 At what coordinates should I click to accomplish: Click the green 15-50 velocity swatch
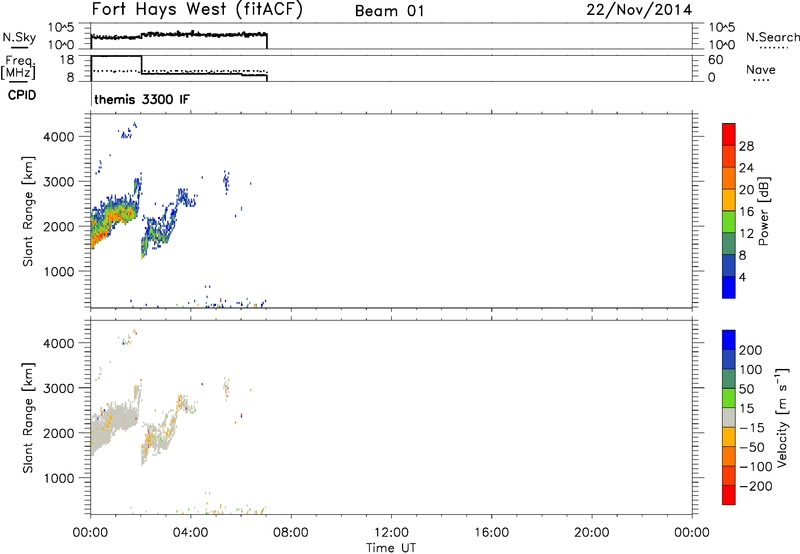coord(729,398)
